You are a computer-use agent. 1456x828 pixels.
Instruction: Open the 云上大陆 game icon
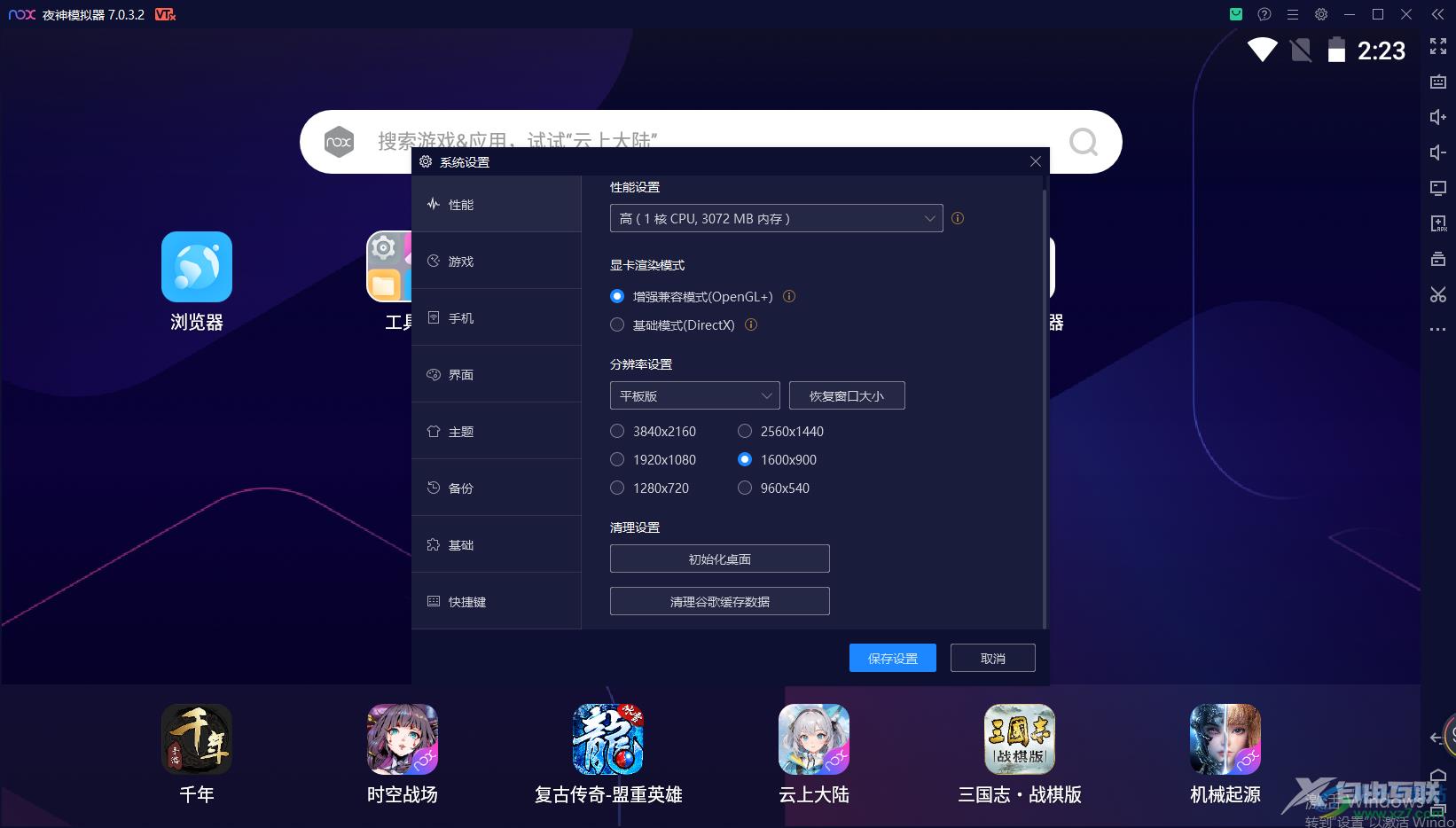point(814,739)
